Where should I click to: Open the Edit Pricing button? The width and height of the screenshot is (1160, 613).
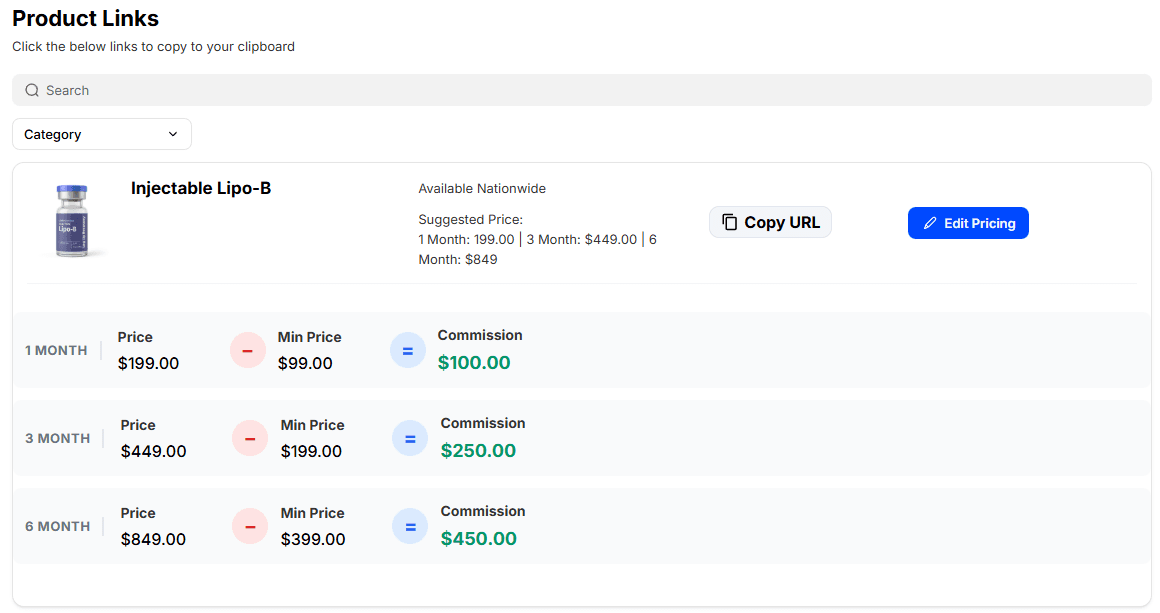coord(968,223)
